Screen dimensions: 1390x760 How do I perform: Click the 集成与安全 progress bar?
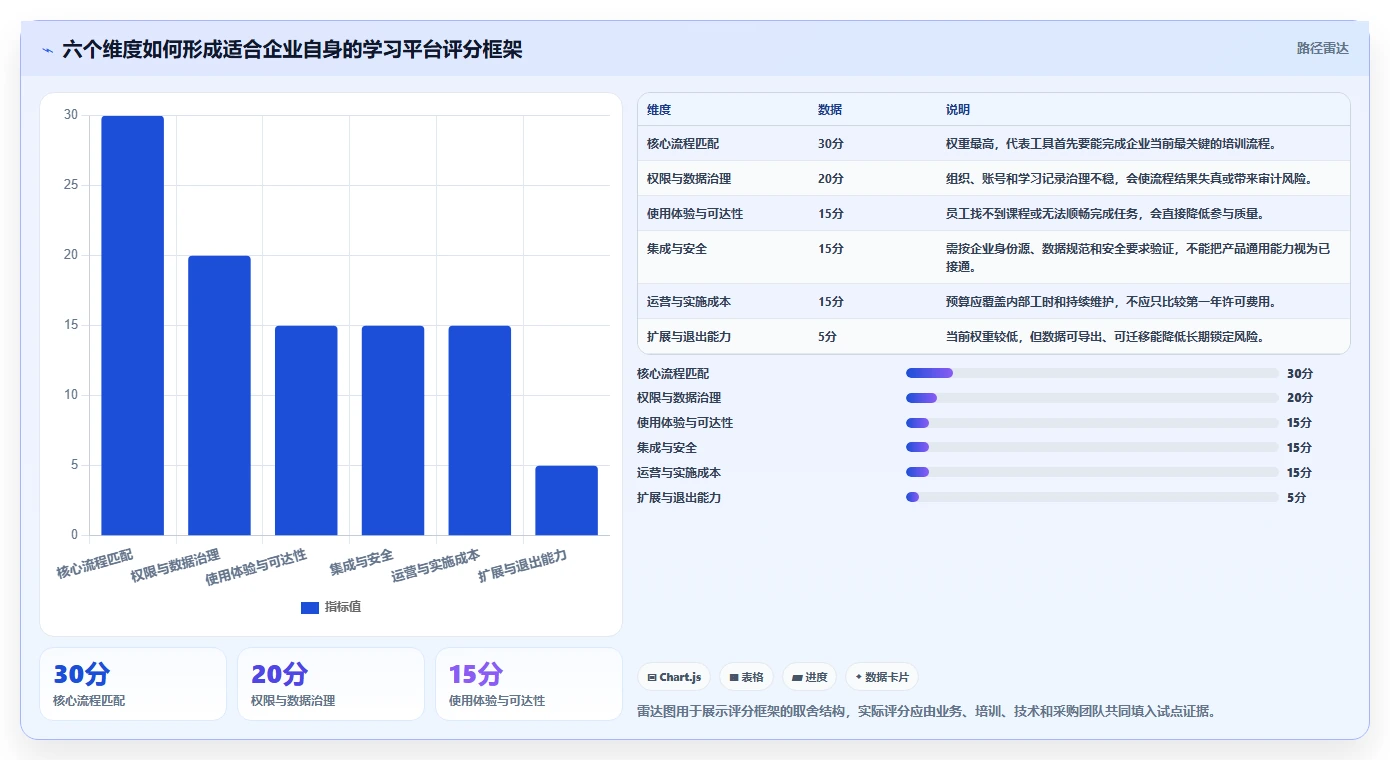coord(1092,447)
